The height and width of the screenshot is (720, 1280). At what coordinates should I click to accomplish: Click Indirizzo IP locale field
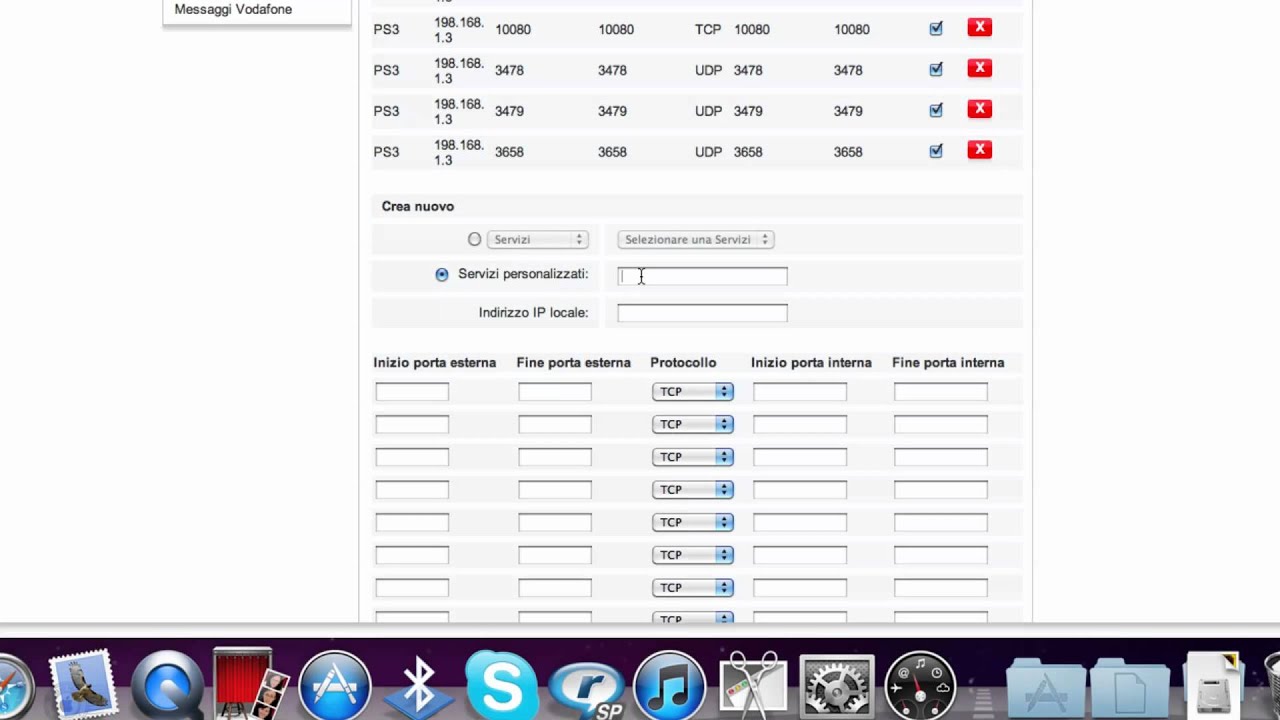pos(702,313)
